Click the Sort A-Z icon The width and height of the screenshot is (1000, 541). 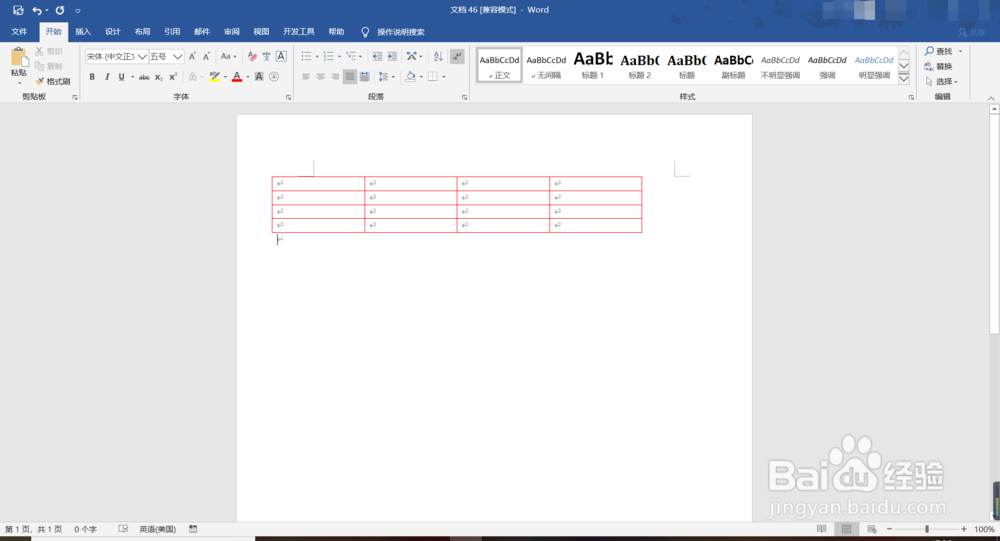(x=438, y=57)
